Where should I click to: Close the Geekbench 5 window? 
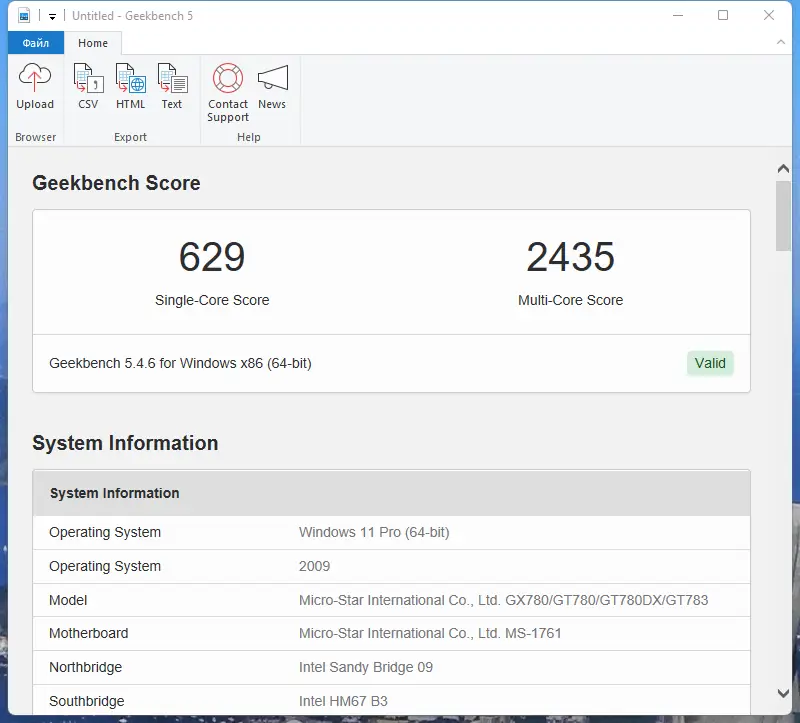point(769,15)
